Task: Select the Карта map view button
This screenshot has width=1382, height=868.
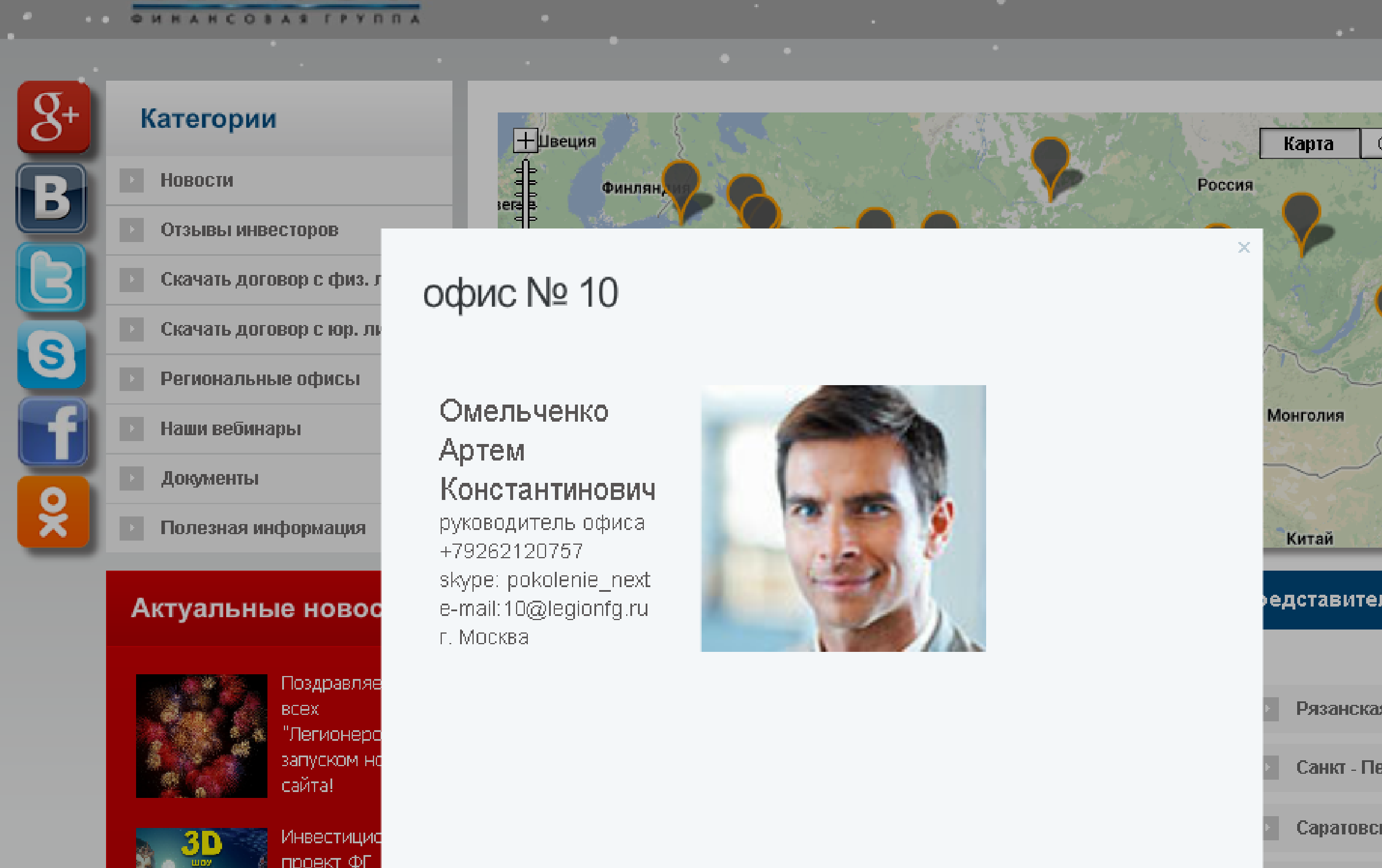Action: click(1308, 144)
